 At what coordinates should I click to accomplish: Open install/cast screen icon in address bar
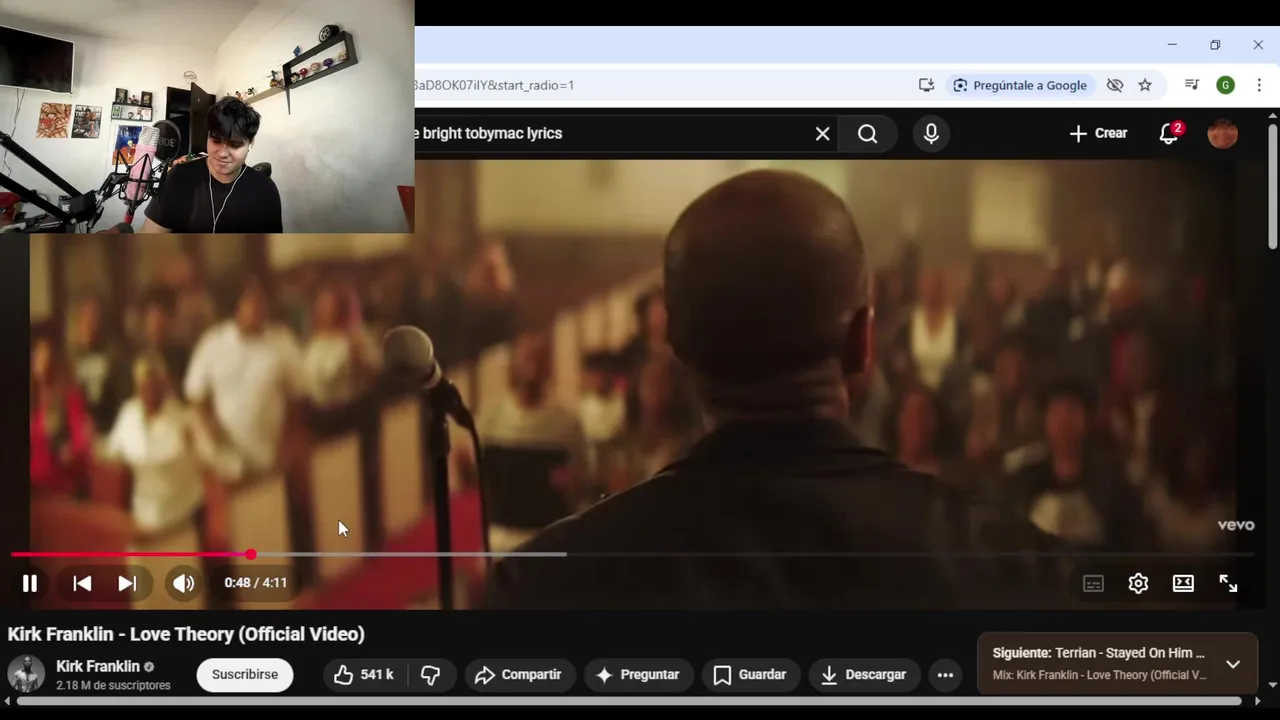click(926, 85)
